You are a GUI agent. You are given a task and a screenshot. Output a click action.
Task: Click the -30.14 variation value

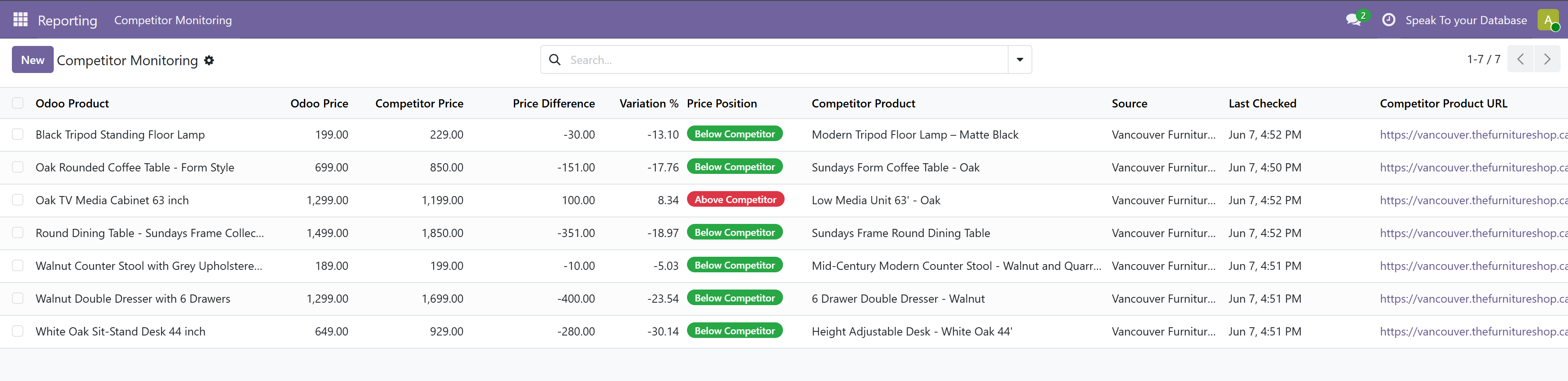click(663, 332)
